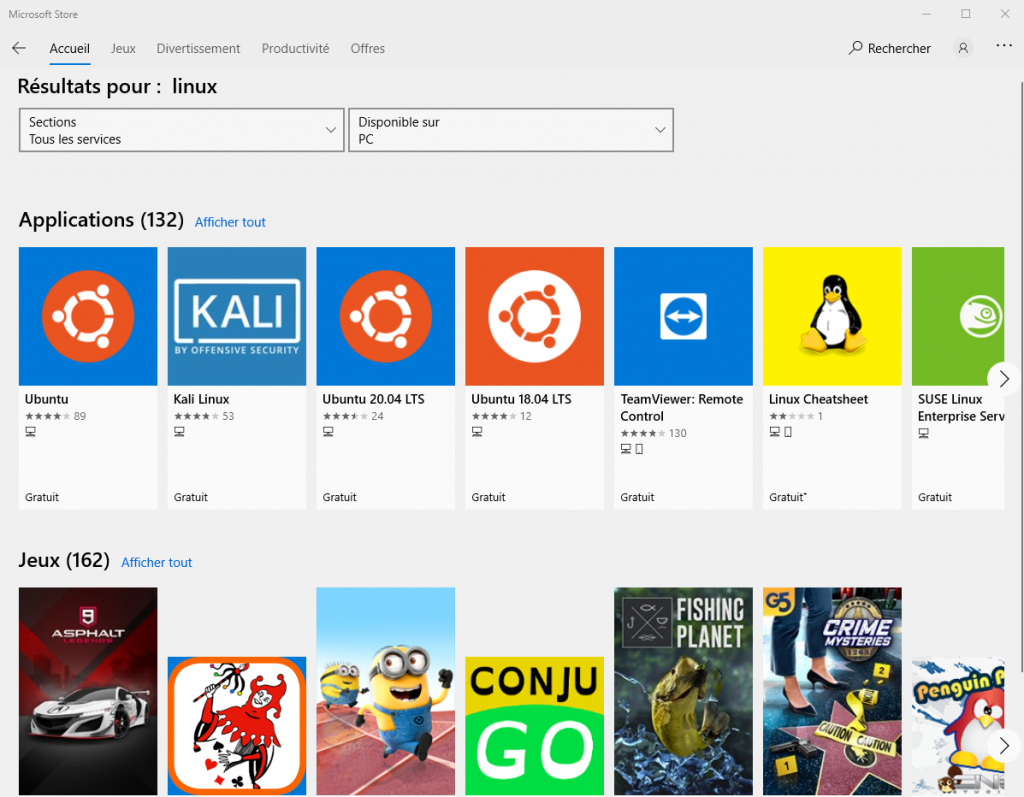Screen dimensions: 1024x797
Task: Open the user account icon
Action: pos(963,48)
